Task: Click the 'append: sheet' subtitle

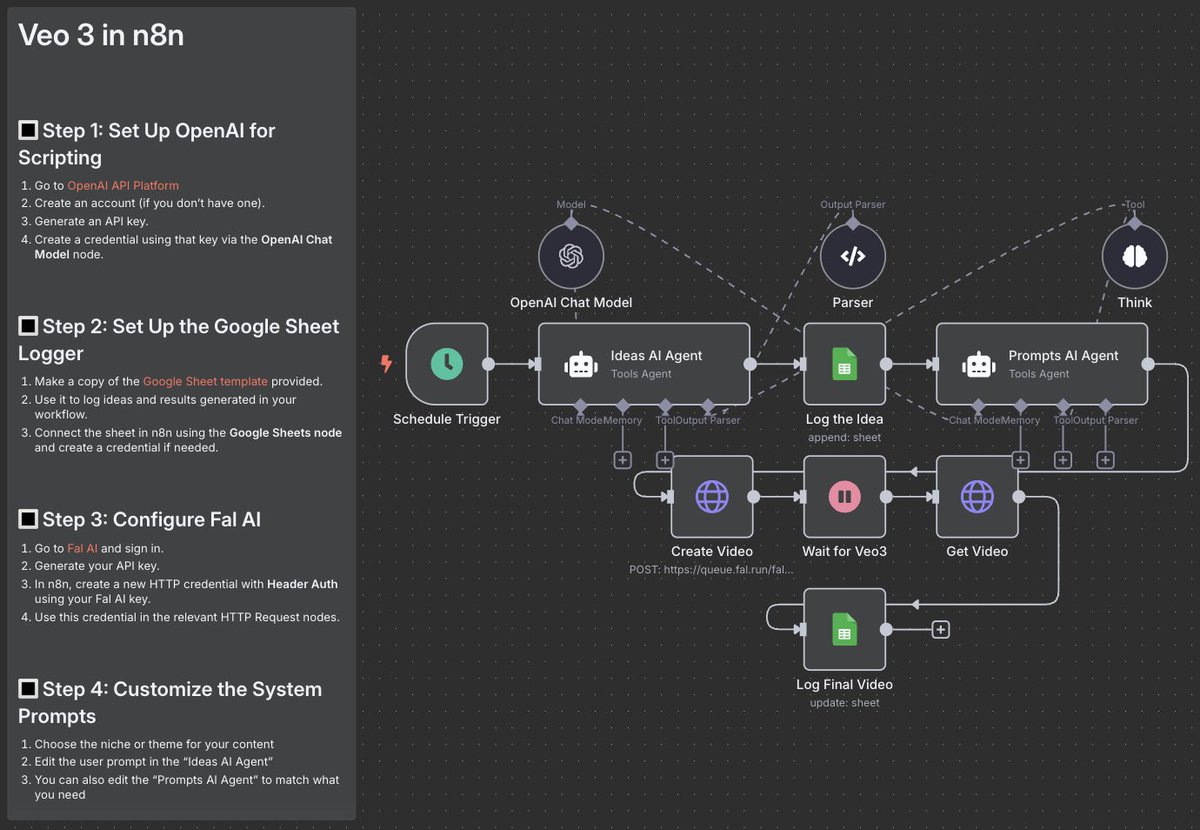Action: tap(844, 438)
